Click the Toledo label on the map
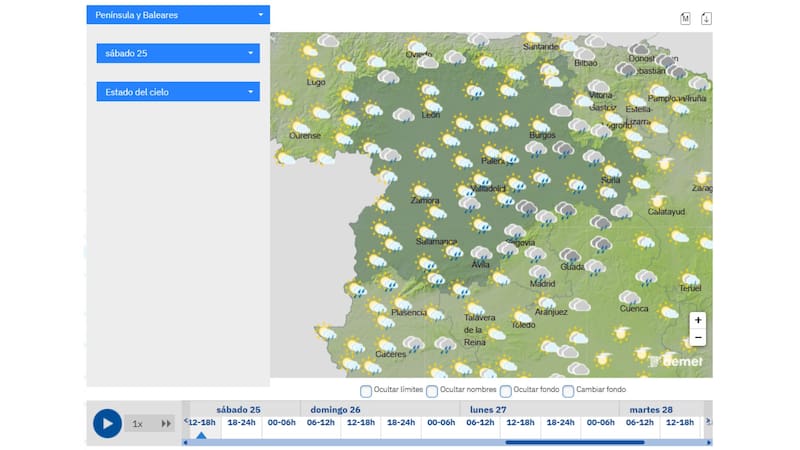 pos(523,325)
